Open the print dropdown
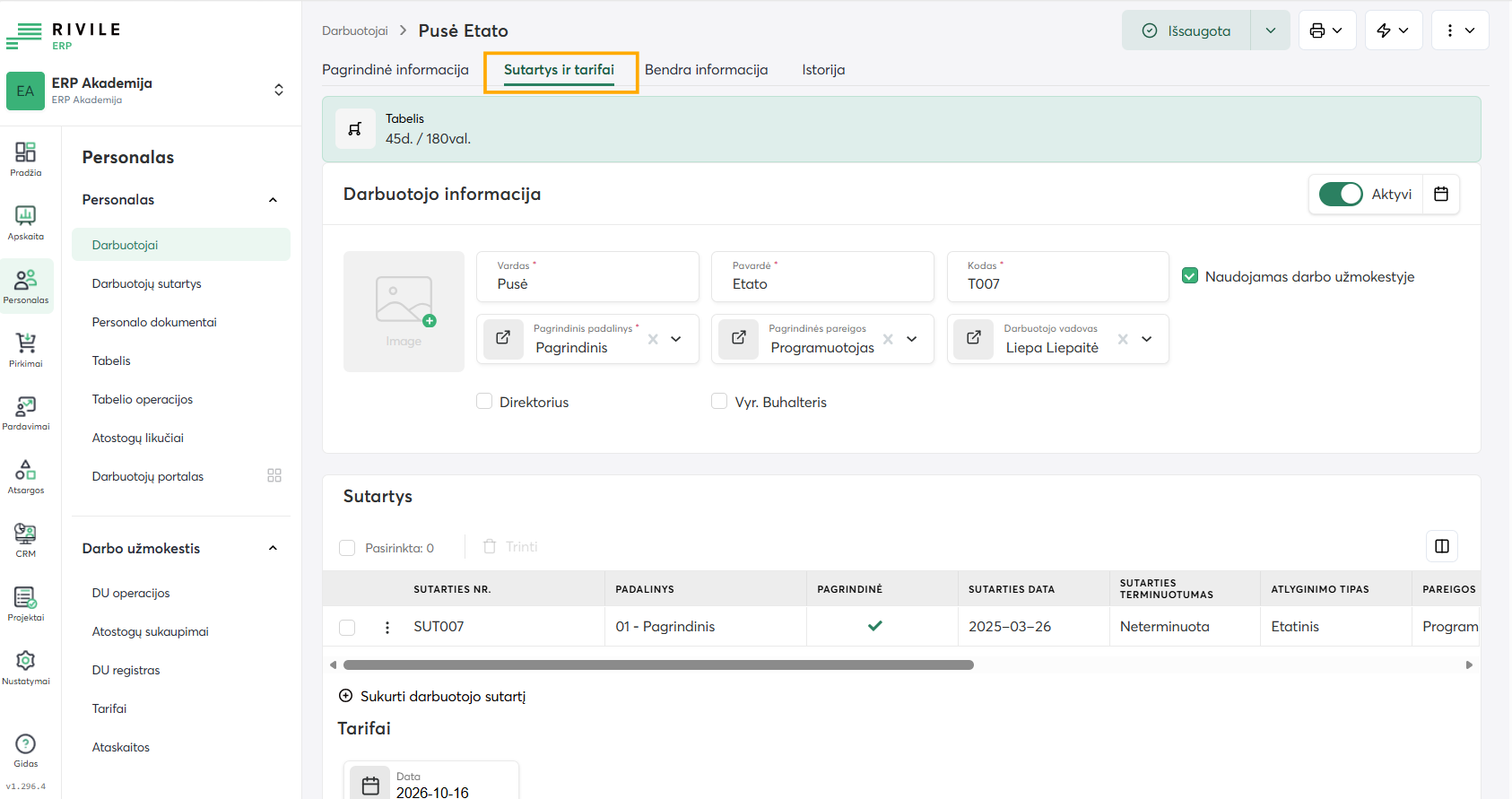Screen dimensions: 1512x799 pos(1327,30)
